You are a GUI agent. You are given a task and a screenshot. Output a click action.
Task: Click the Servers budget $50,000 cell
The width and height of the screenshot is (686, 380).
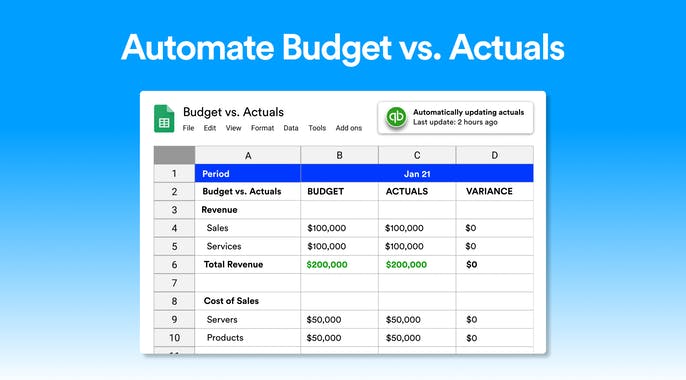(340, 320)
